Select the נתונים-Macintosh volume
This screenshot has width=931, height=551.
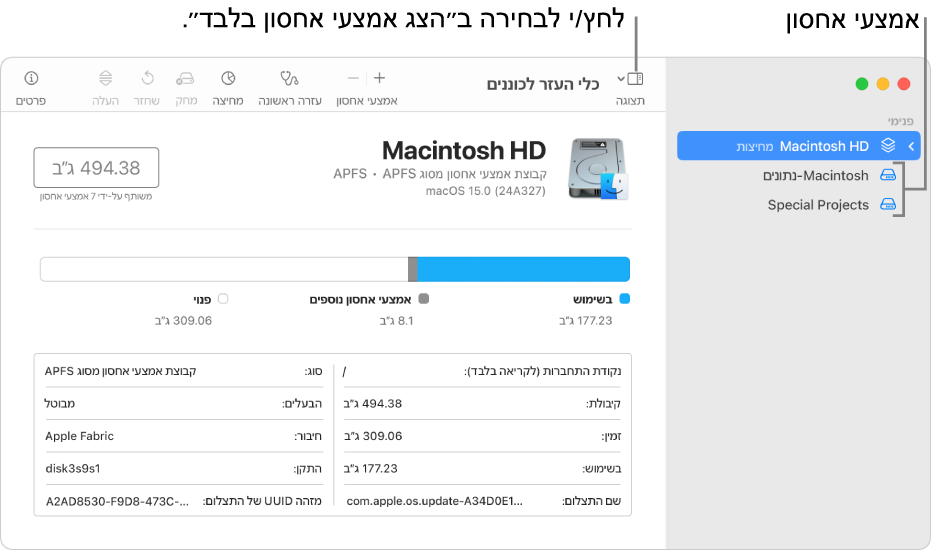815,175
